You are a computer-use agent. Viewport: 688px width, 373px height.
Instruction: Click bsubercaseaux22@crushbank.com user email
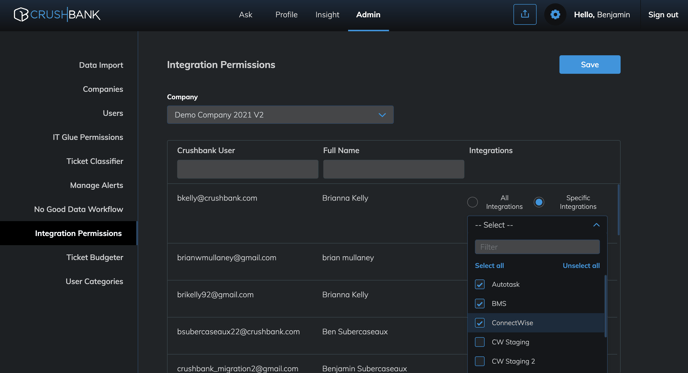(x=238, y=332)
